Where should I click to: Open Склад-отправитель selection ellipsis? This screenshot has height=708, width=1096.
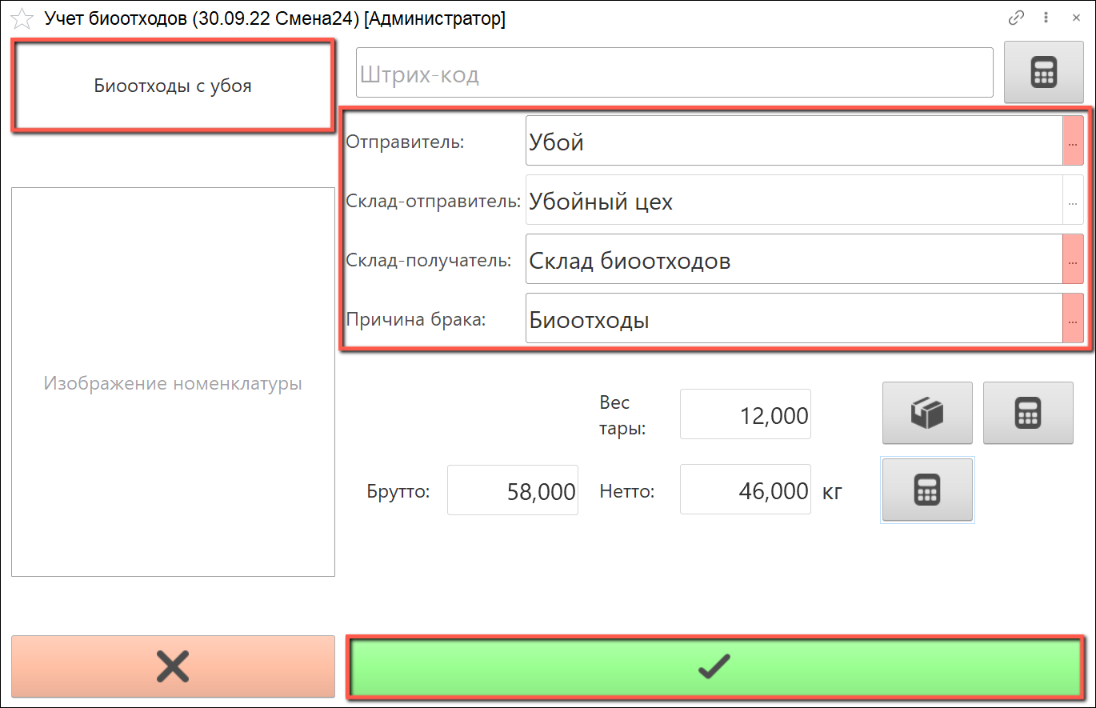tap(1072, 201)
